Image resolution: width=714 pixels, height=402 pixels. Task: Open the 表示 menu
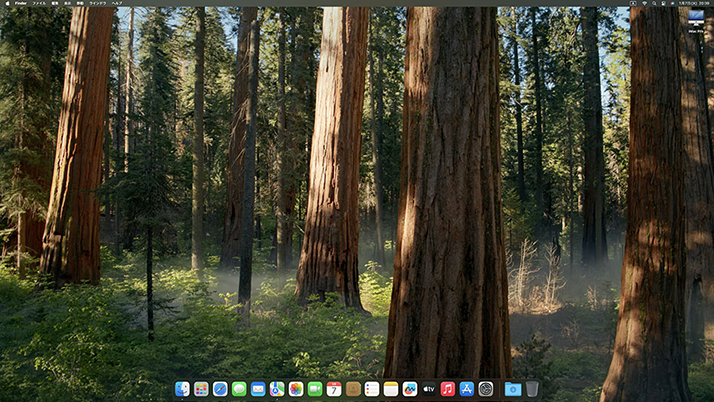click(x=67, y=3)
